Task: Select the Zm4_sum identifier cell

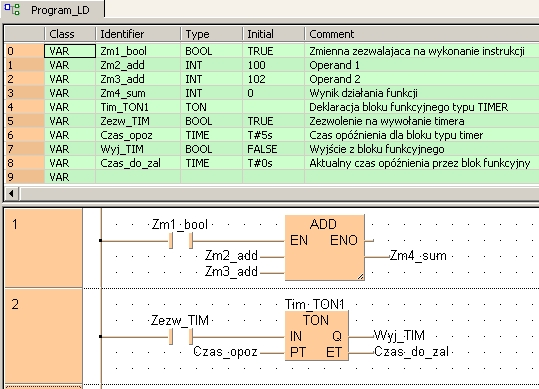Action: (138, 93)
